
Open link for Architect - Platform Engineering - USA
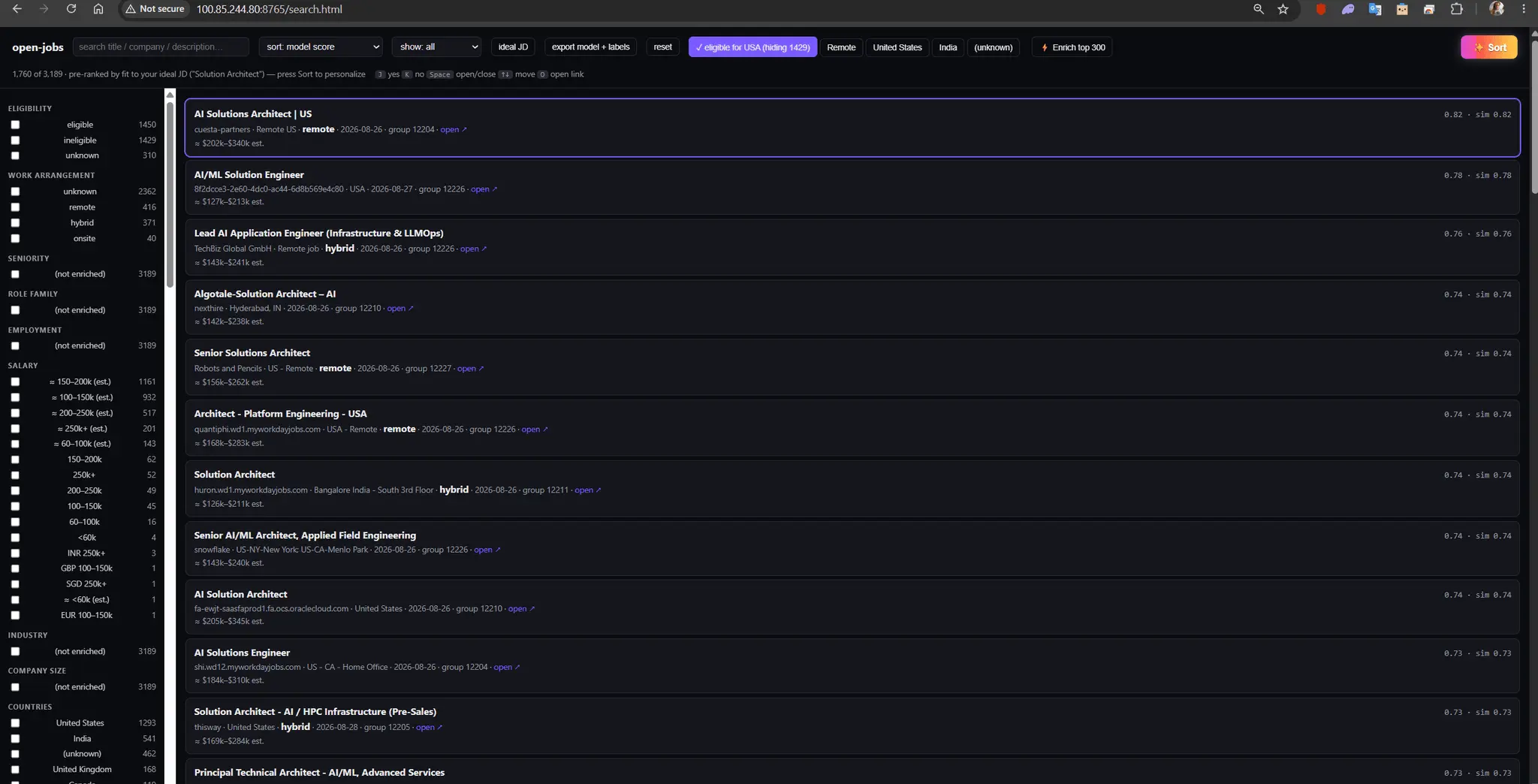(x=535, y=429)
